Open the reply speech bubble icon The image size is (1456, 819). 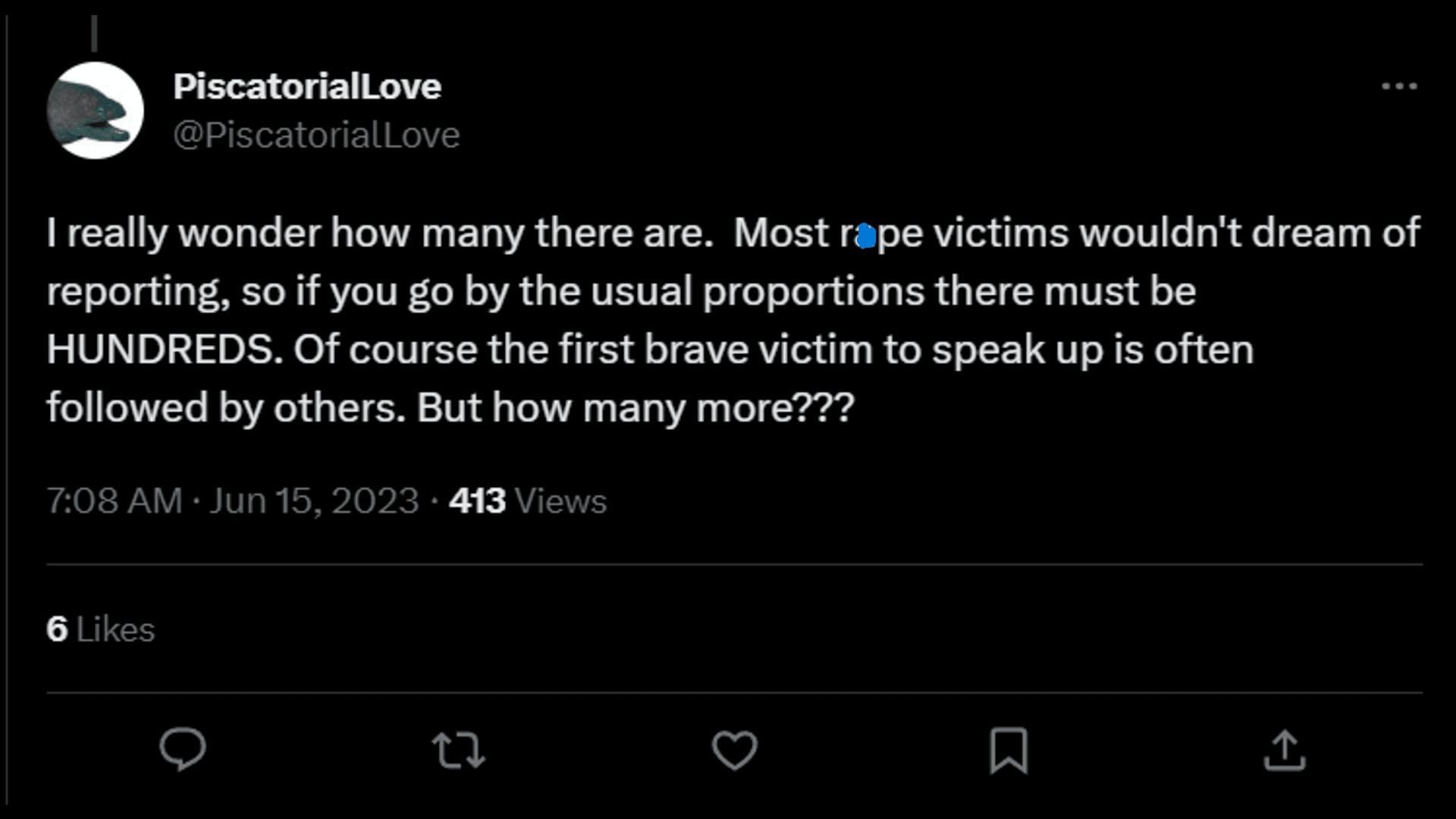pyautogui.click(x=183, y=749)
